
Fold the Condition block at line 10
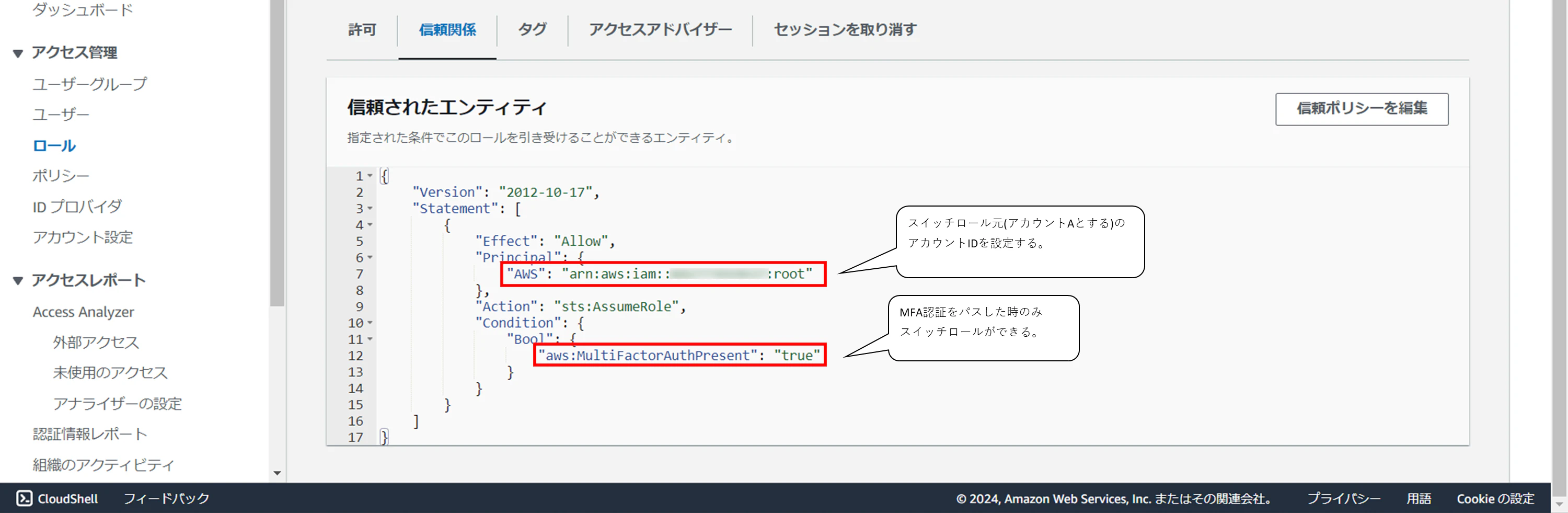[x=370, y=323]
